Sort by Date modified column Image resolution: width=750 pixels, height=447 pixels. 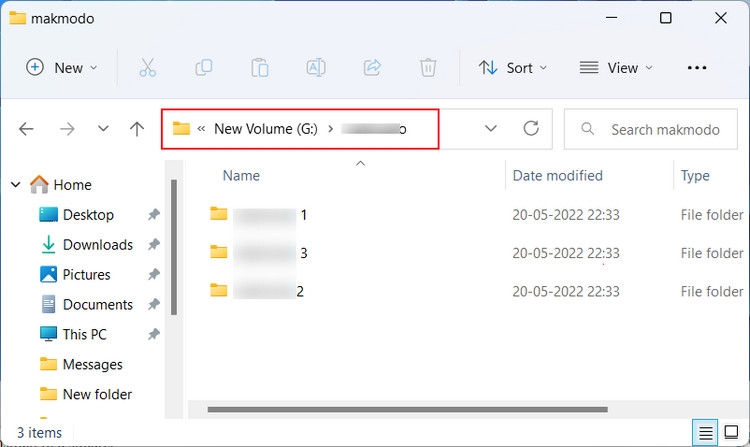click(x=557, y=175)
